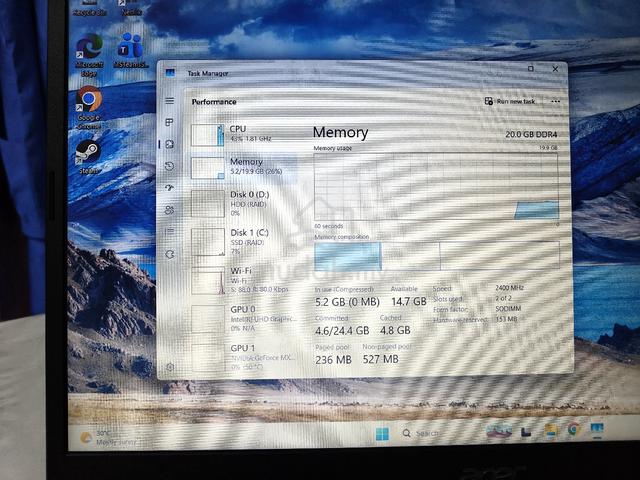Screen dimensions: 640x480
Task: Open the Windows Start button
Action: [x=382, y=434]
